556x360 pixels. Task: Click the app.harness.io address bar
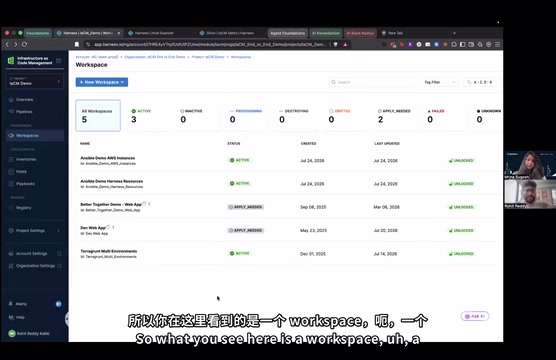coord(209,44)
